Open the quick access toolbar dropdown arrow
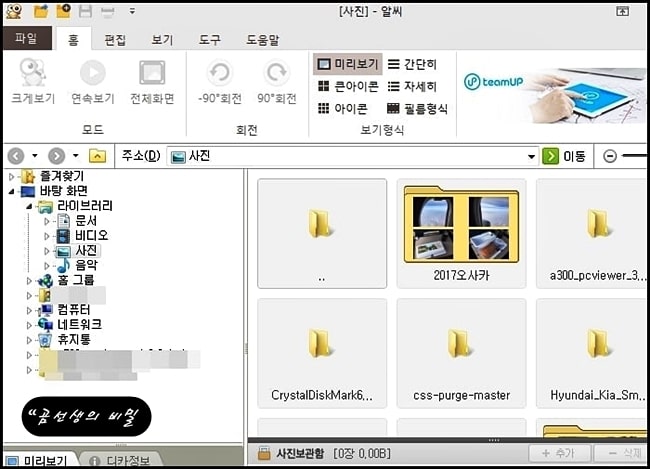650x469 pixels. (132, 11)
